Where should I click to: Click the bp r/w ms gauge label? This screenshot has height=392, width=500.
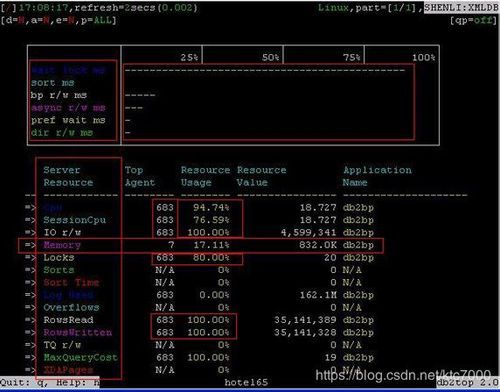point(59,95)
